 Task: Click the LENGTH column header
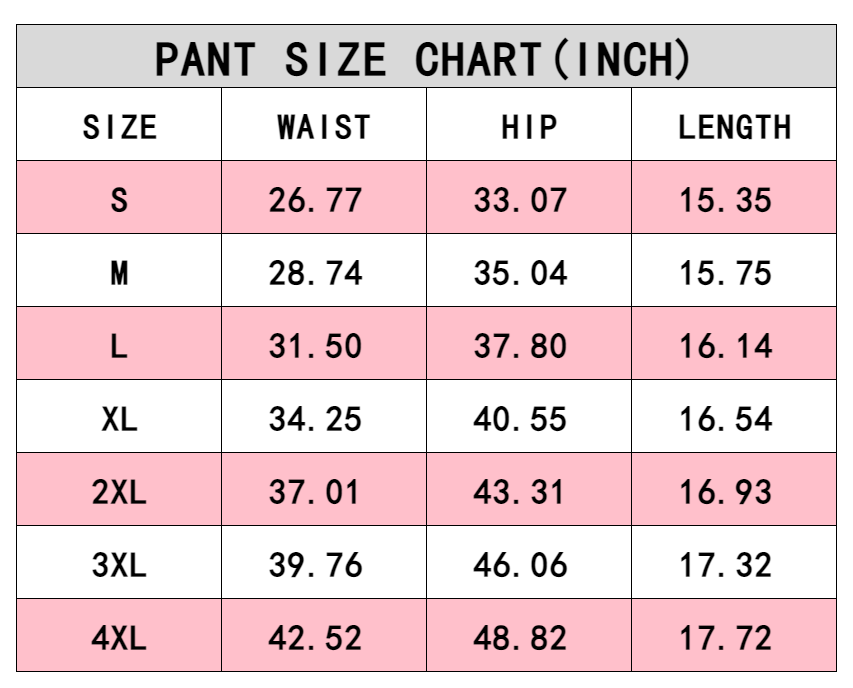734,127
